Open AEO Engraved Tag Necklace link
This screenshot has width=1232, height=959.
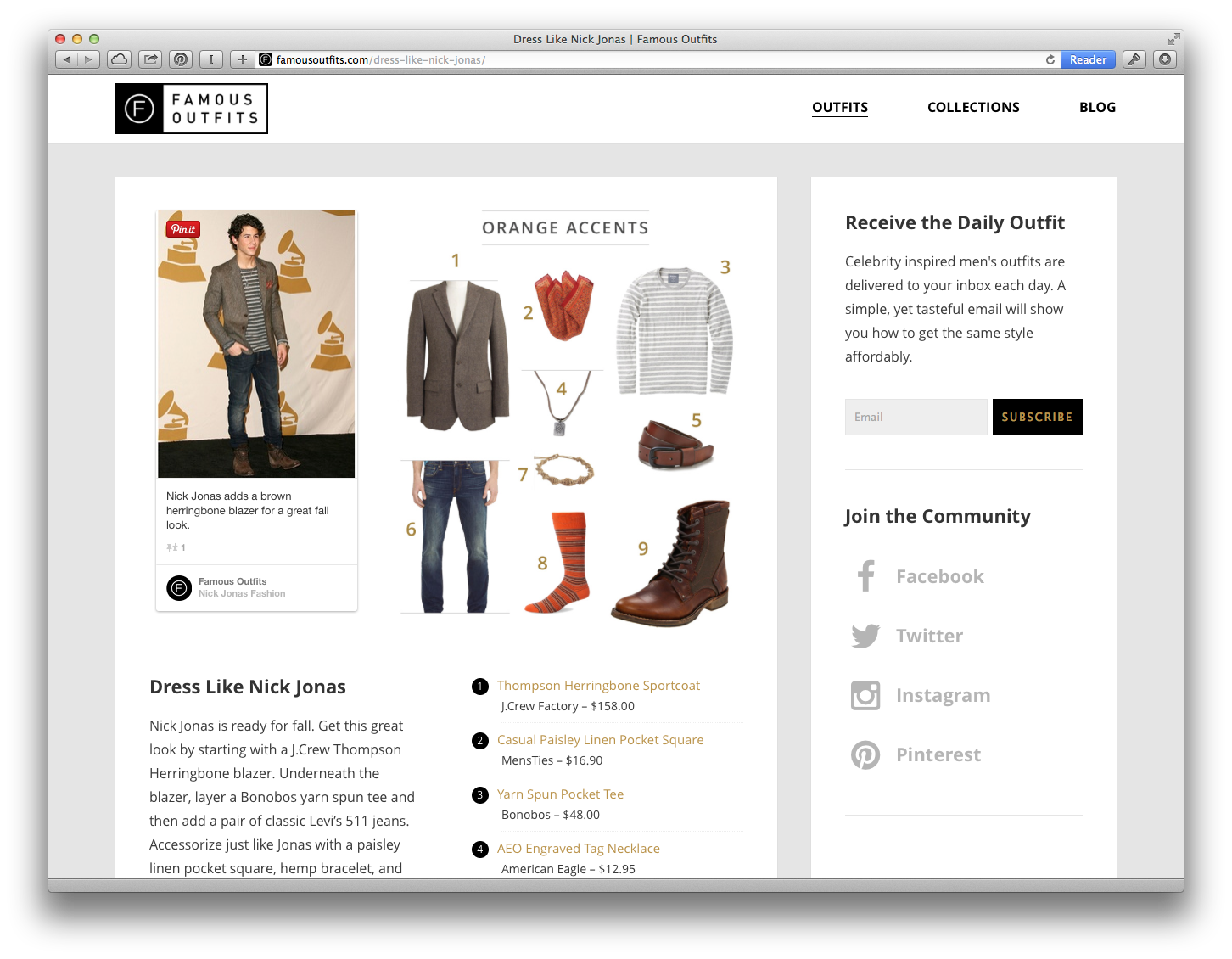(x=578, y=849)
